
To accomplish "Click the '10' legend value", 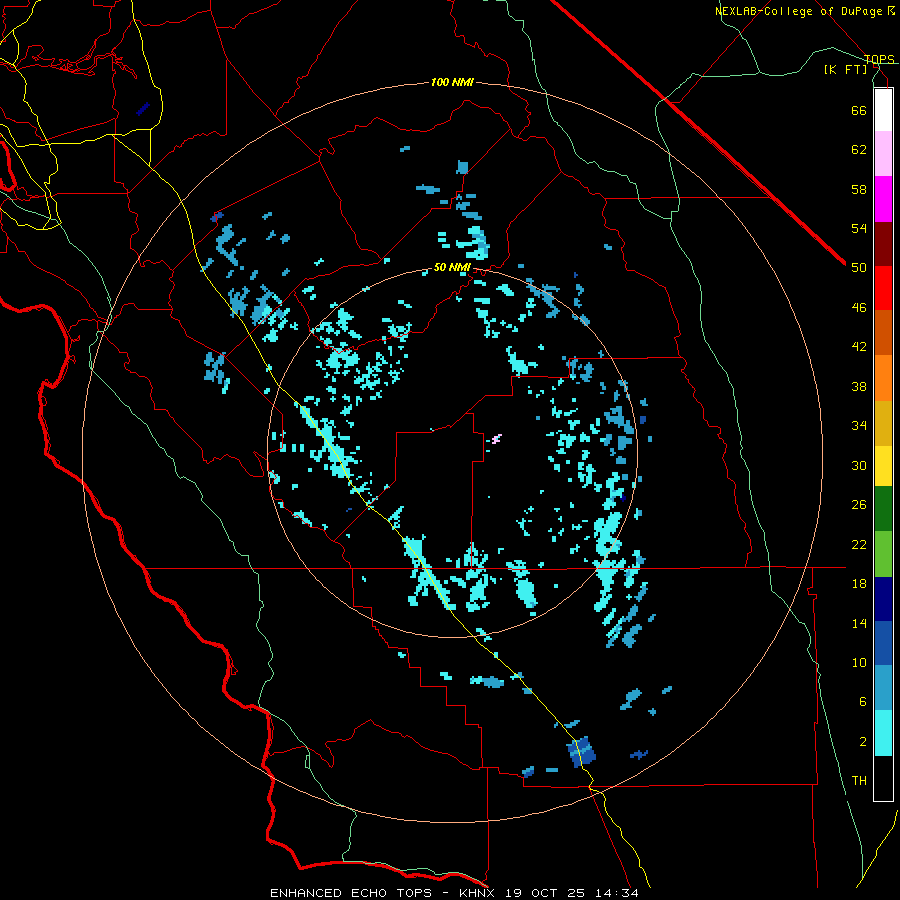I will coord(859,662).
